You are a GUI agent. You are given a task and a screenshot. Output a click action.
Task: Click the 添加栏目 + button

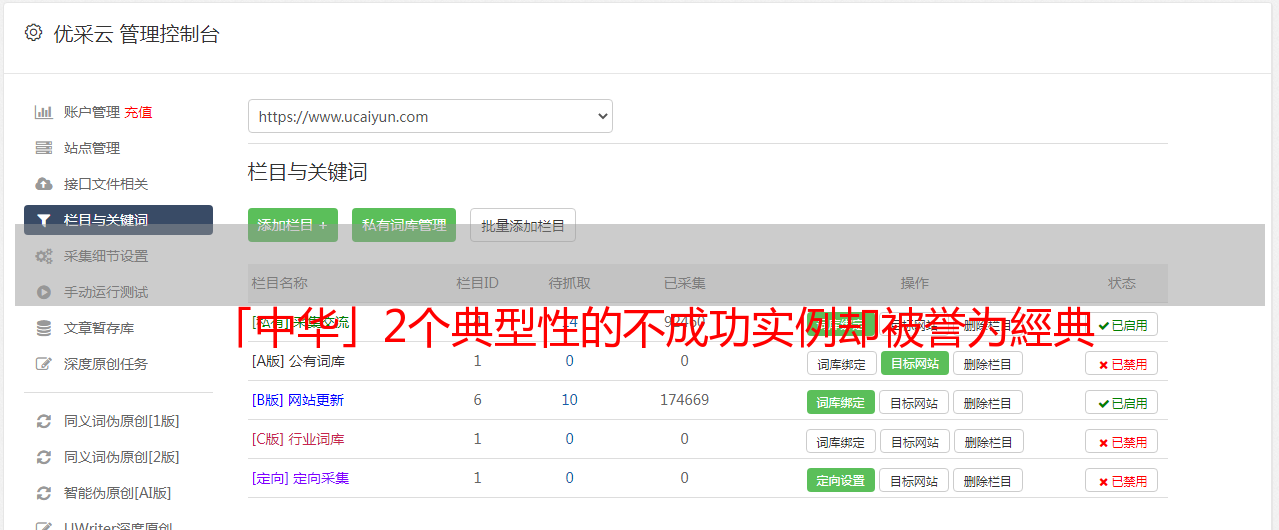click(x=293, y=225)
